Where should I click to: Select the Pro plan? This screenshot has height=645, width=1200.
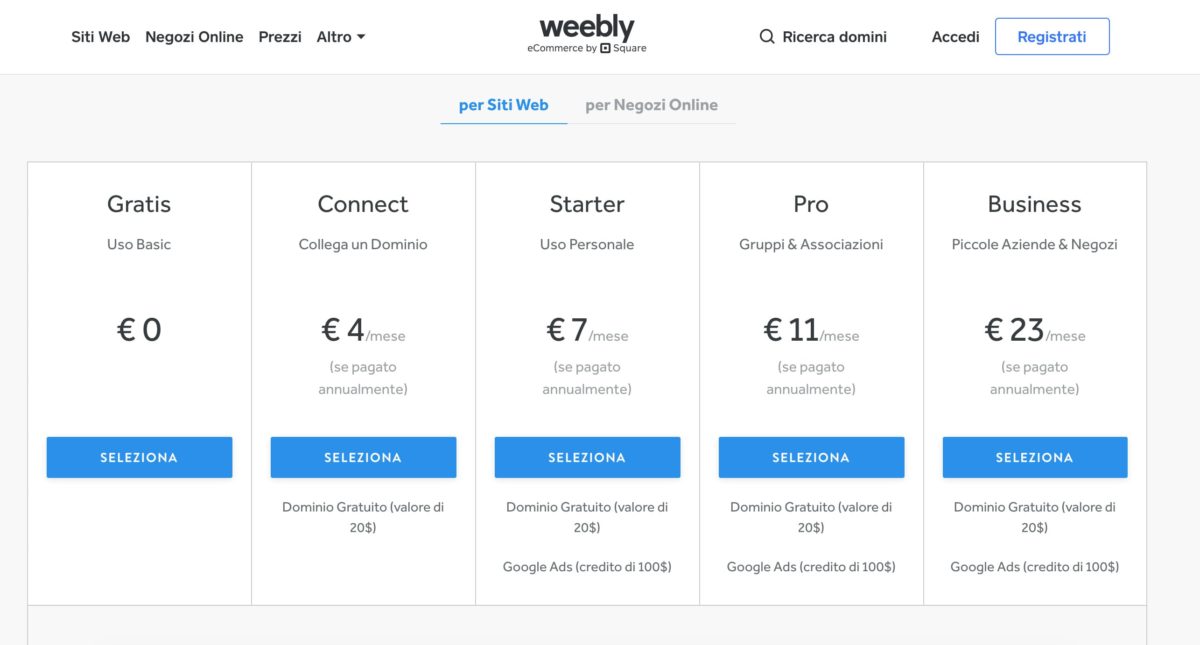811,457
